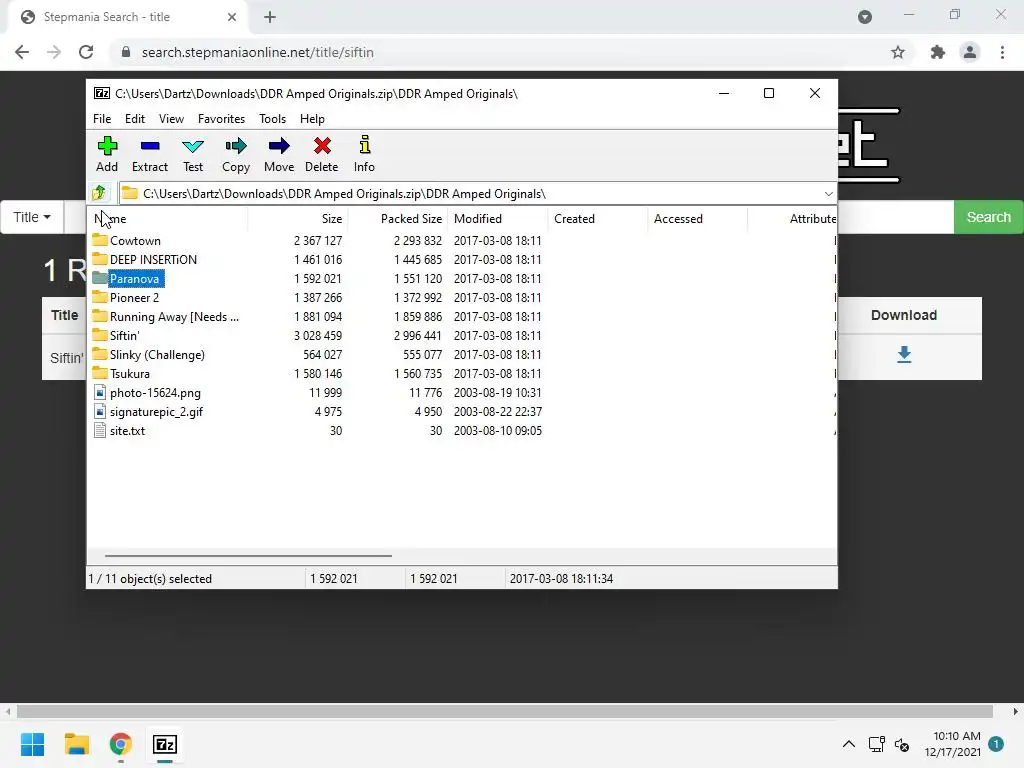Open Chrome three-dot menu

coord(1002,52)
